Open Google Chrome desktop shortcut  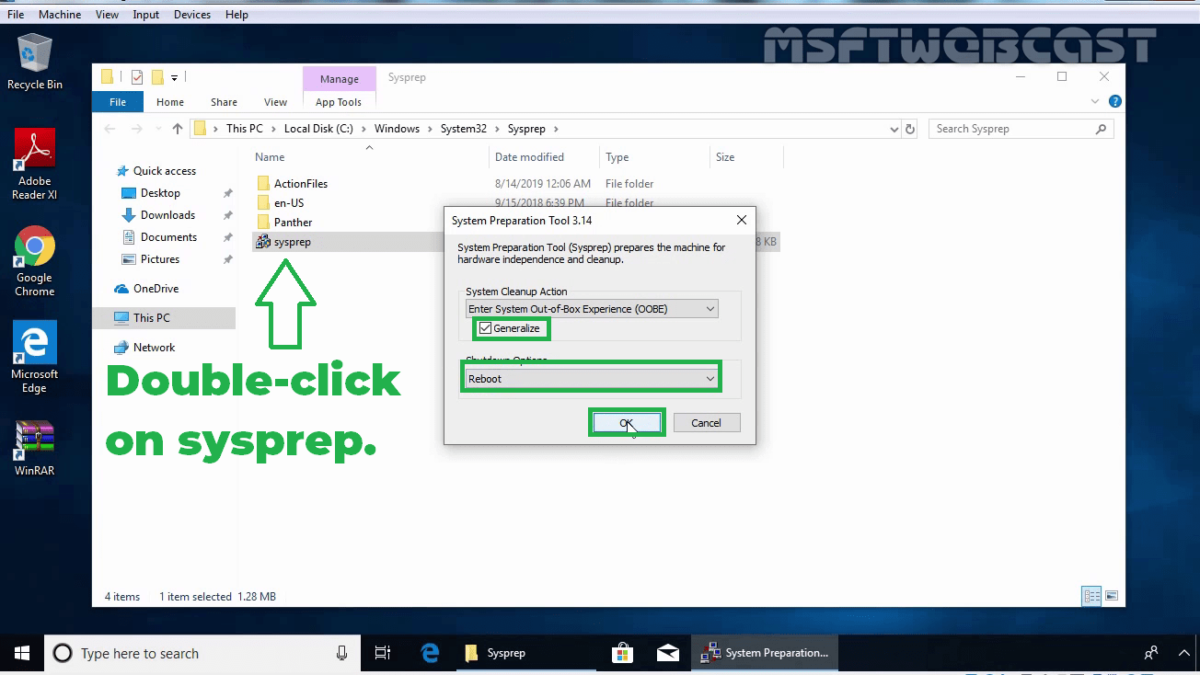34,262
